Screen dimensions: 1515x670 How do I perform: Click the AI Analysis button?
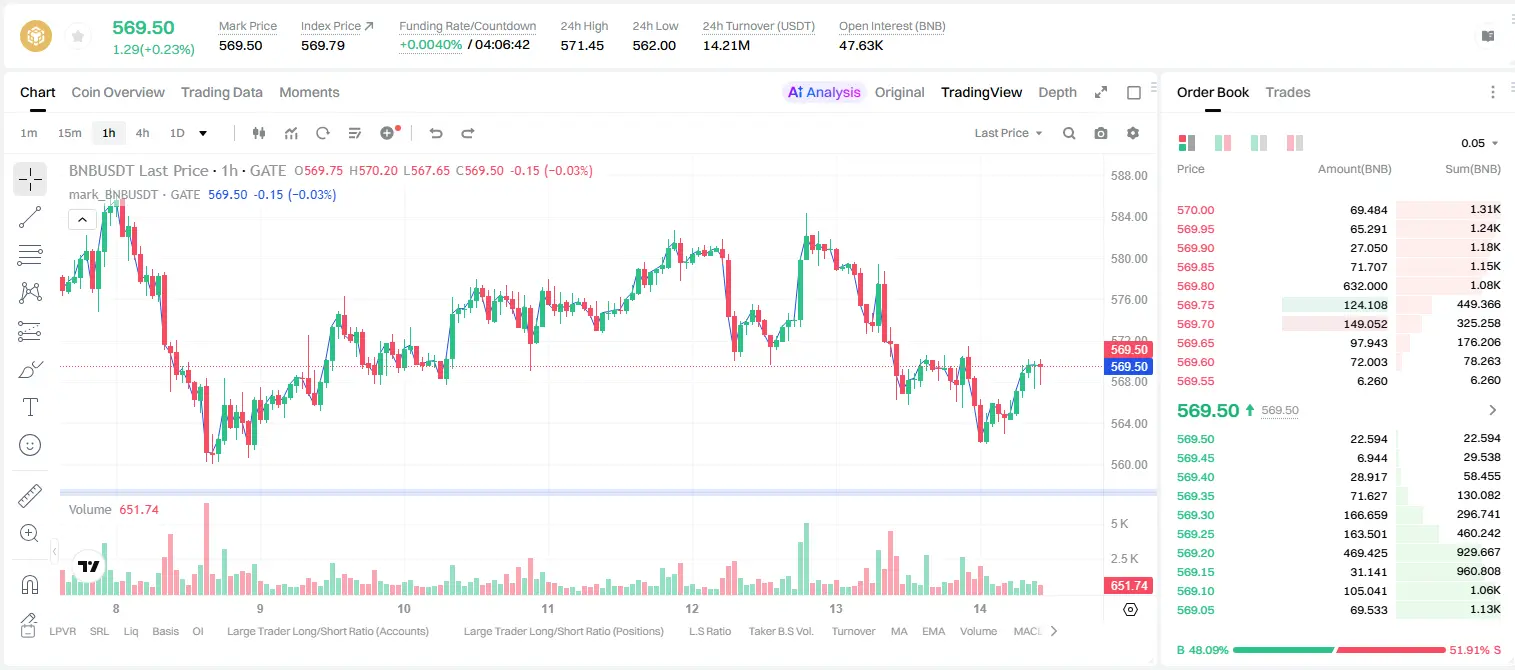824,92
